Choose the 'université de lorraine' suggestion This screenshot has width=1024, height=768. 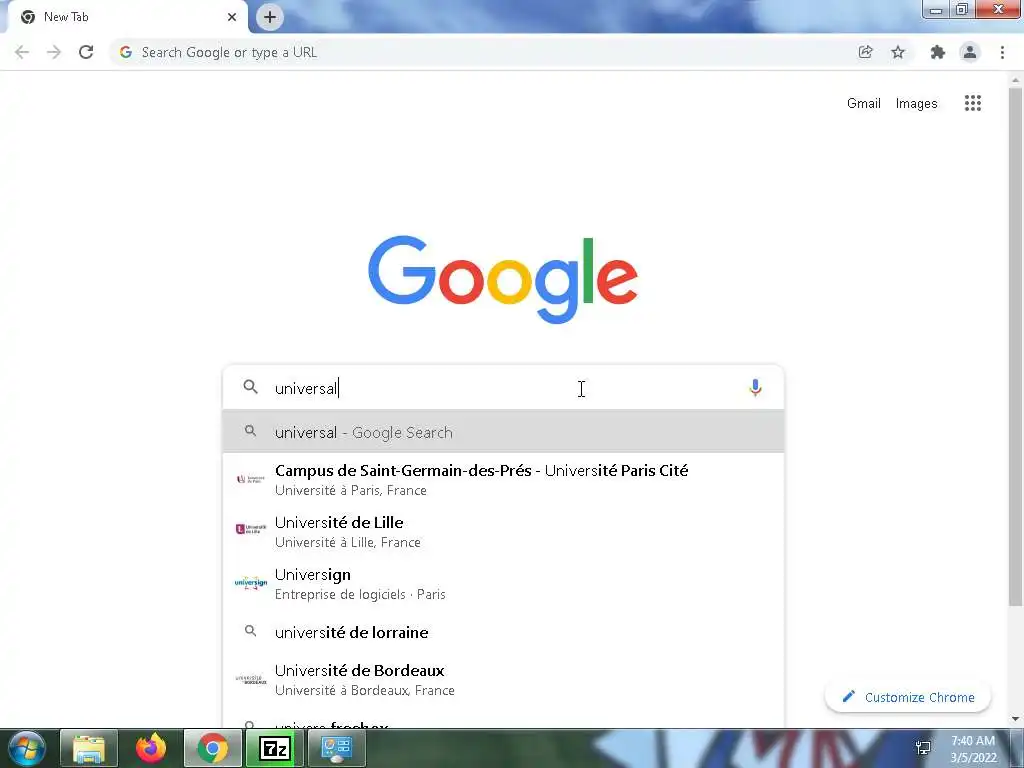pyautogui.click(x=503, y=632)
